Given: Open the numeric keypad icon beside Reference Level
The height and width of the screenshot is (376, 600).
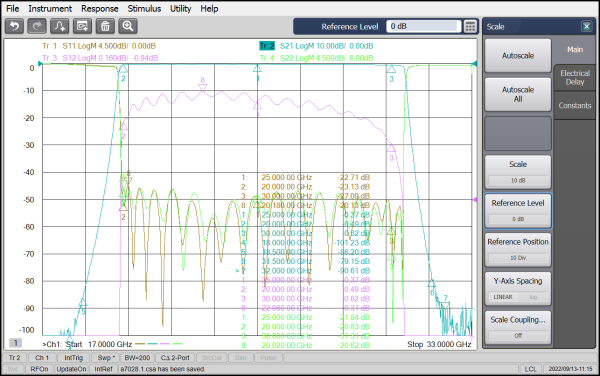Looking at the screenshot, I should (x=470, y=26).
